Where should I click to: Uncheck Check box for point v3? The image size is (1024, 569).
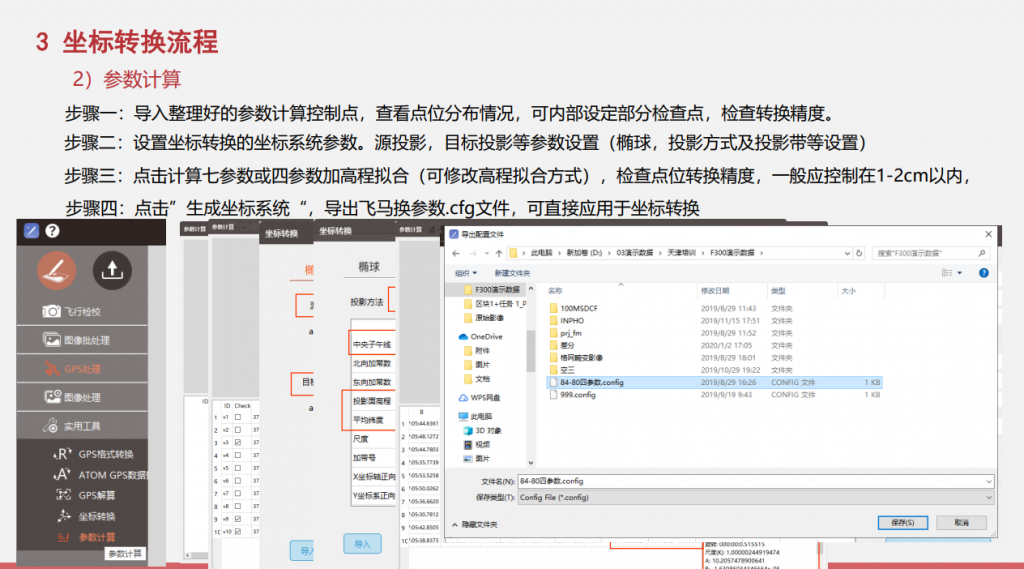238,442
